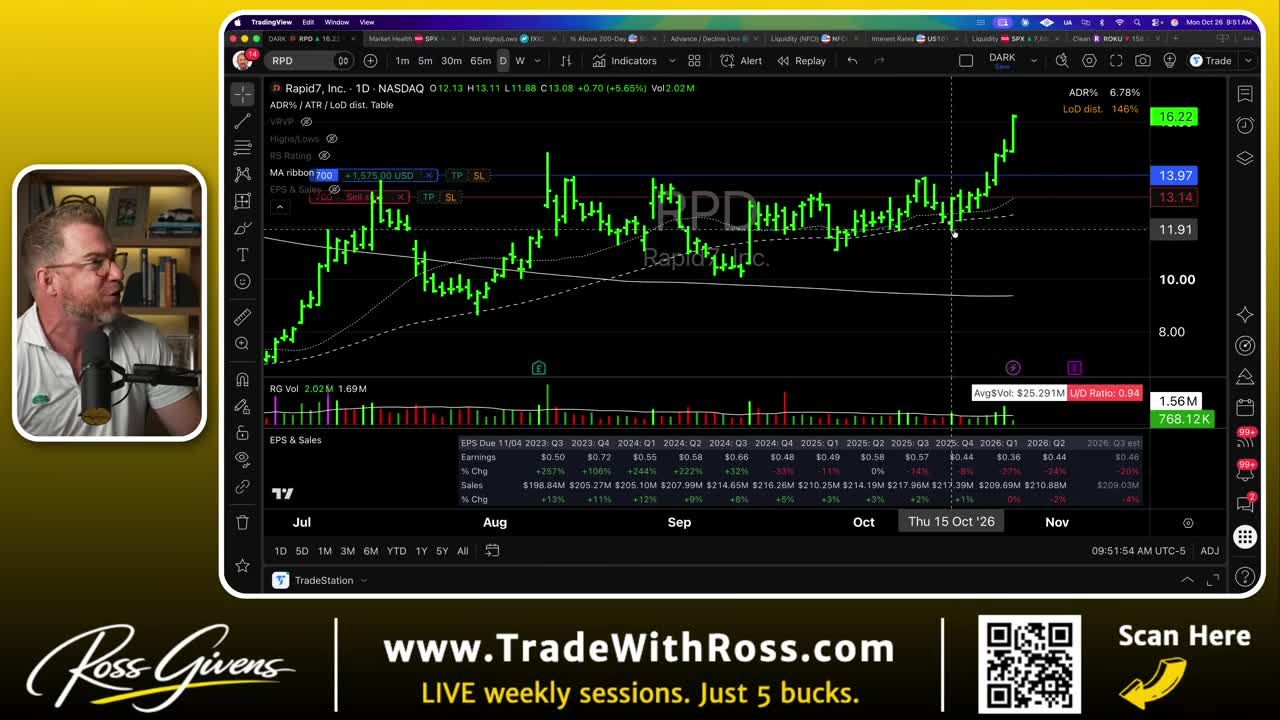Open the watchlist panel icon
Image resolution: width=1280 pixels, height=720 pixels.
click(1245, 94)
